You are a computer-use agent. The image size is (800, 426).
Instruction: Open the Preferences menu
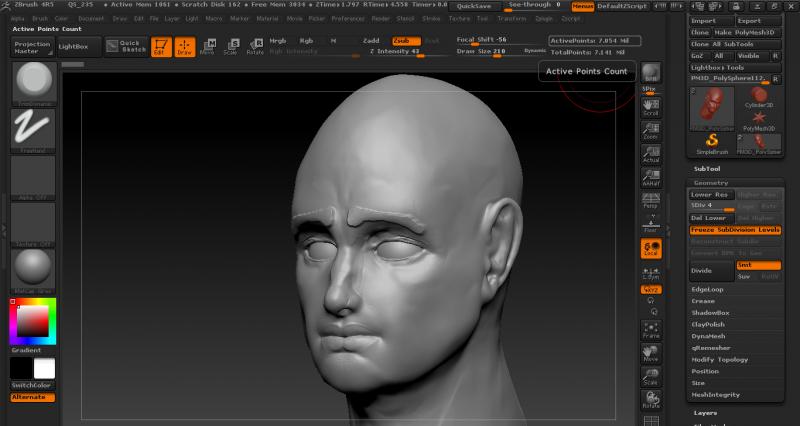pyautogui.click(x=348, y=18)
